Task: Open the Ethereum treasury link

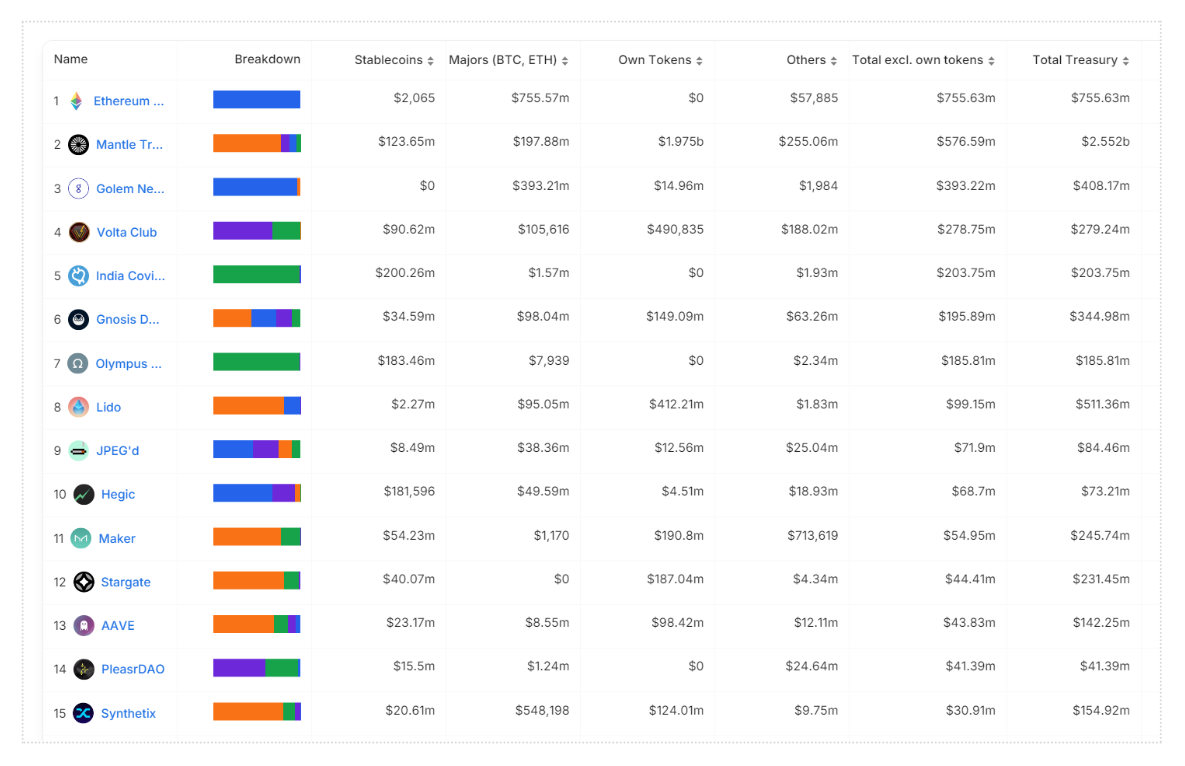Action: point(128,100)
